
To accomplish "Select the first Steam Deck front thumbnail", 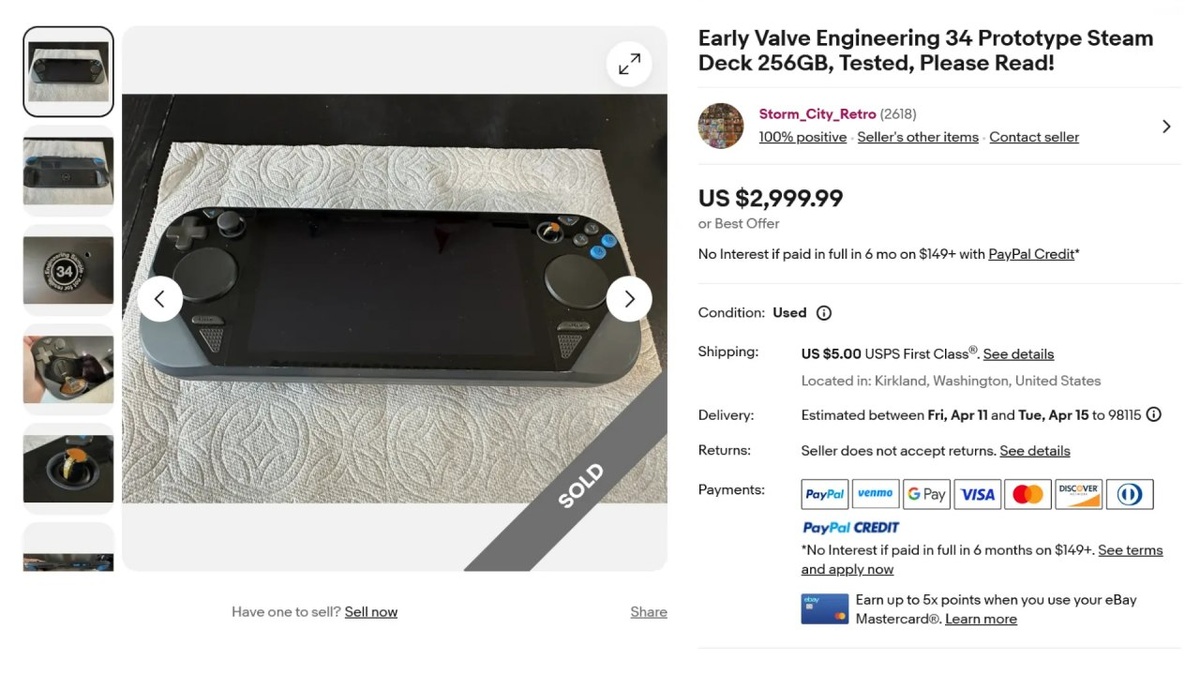I will (68, 72).
